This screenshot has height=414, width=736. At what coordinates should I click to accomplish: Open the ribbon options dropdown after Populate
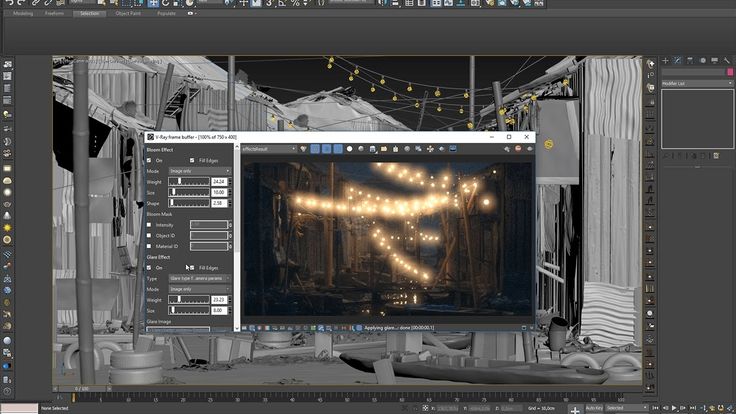pos(192,14)
